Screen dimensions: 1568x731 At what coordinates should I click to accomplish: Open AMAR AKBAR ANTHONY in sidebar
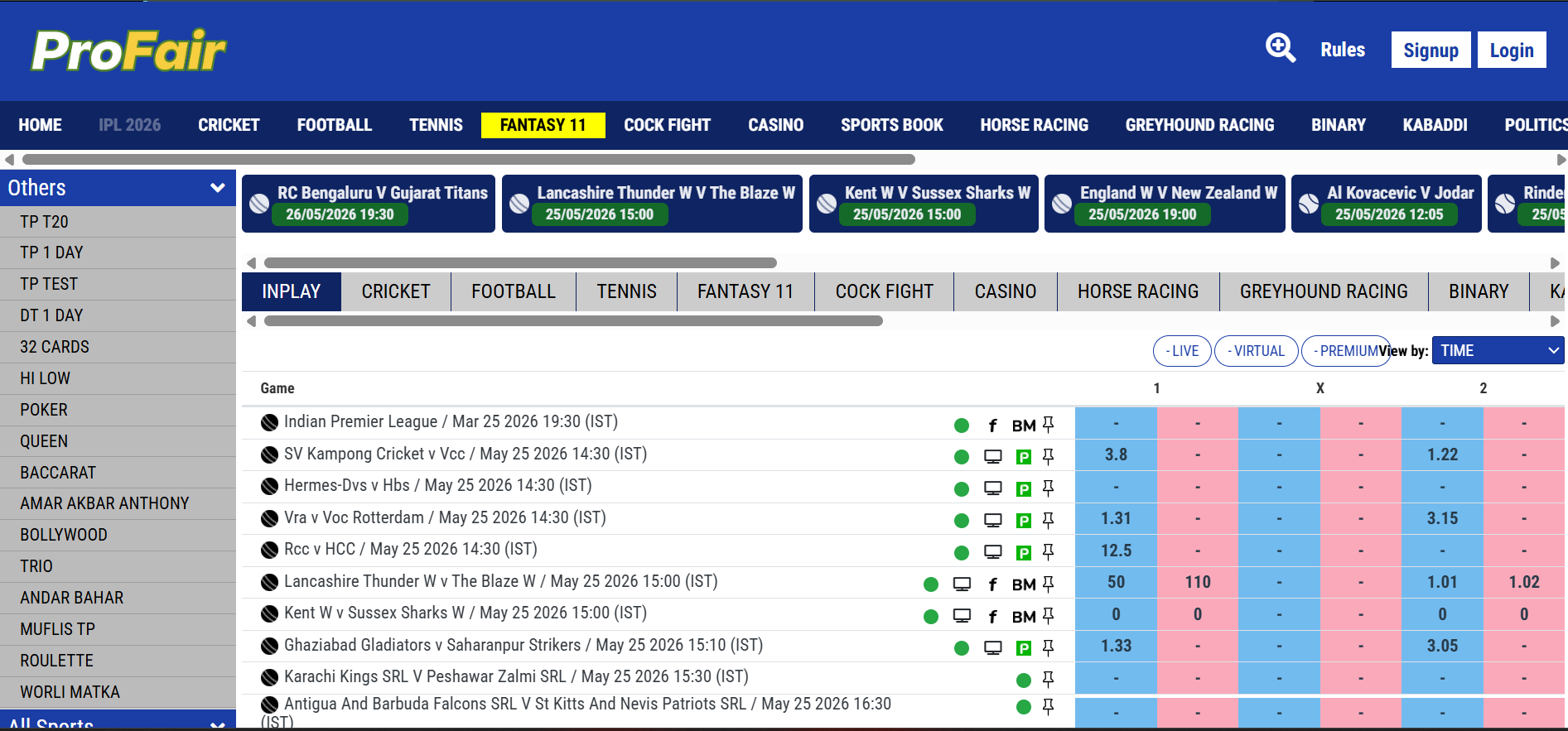coord(118,503)
